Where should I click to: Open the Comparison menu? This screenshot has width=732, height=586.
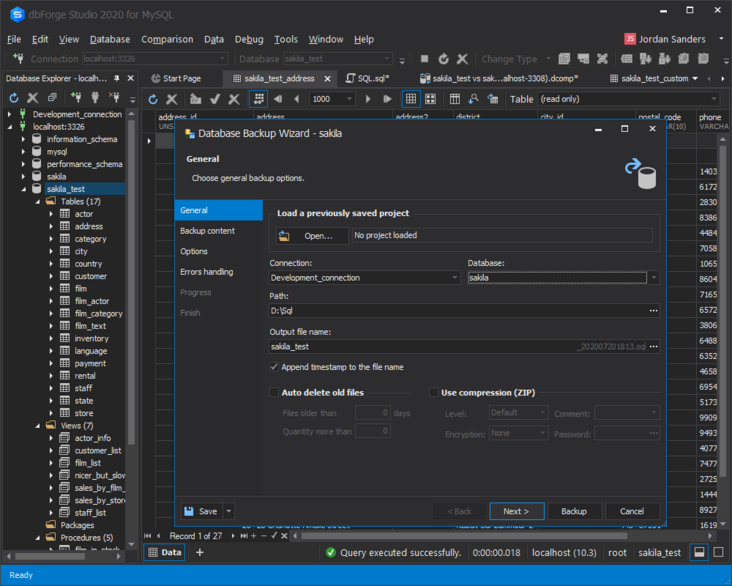[x=167, y=39]
